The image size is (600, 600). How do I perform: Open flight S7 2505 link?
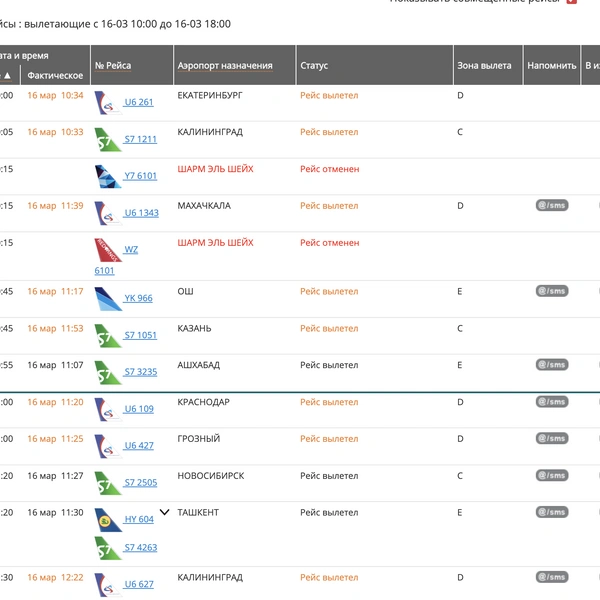pos(140,483)
